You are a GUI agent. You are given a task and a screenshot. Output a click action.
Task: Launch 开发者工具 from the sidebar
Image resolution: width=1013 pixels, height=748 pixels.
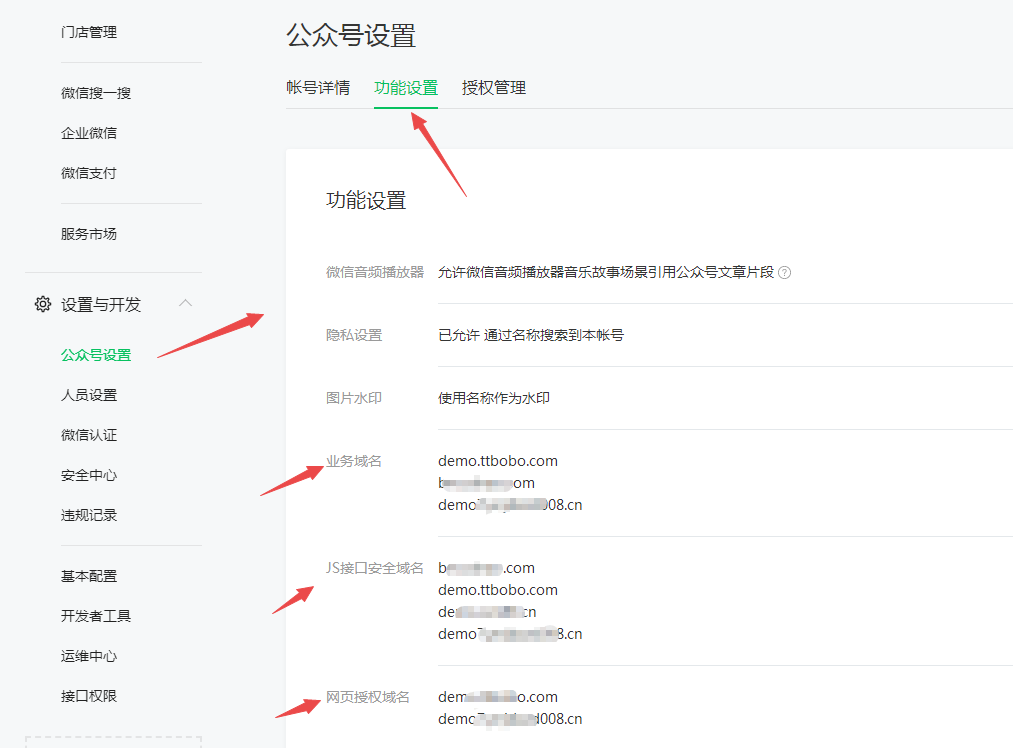(x=96, y=616)
